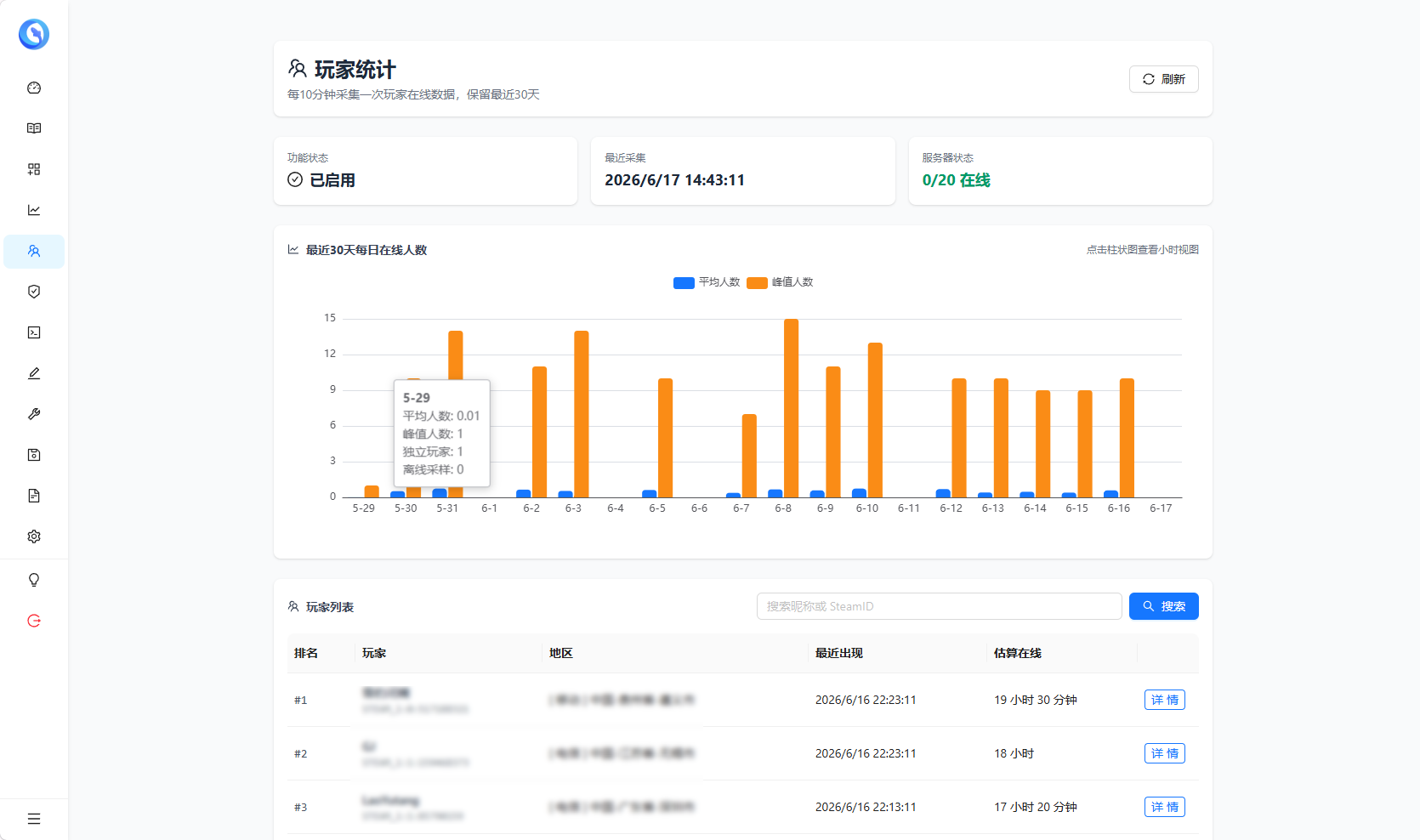The height and width of the screenshot is (840, 1420).
Task: Click the 排名 column header
Action: pyautogui.click(x=306, y=653)
